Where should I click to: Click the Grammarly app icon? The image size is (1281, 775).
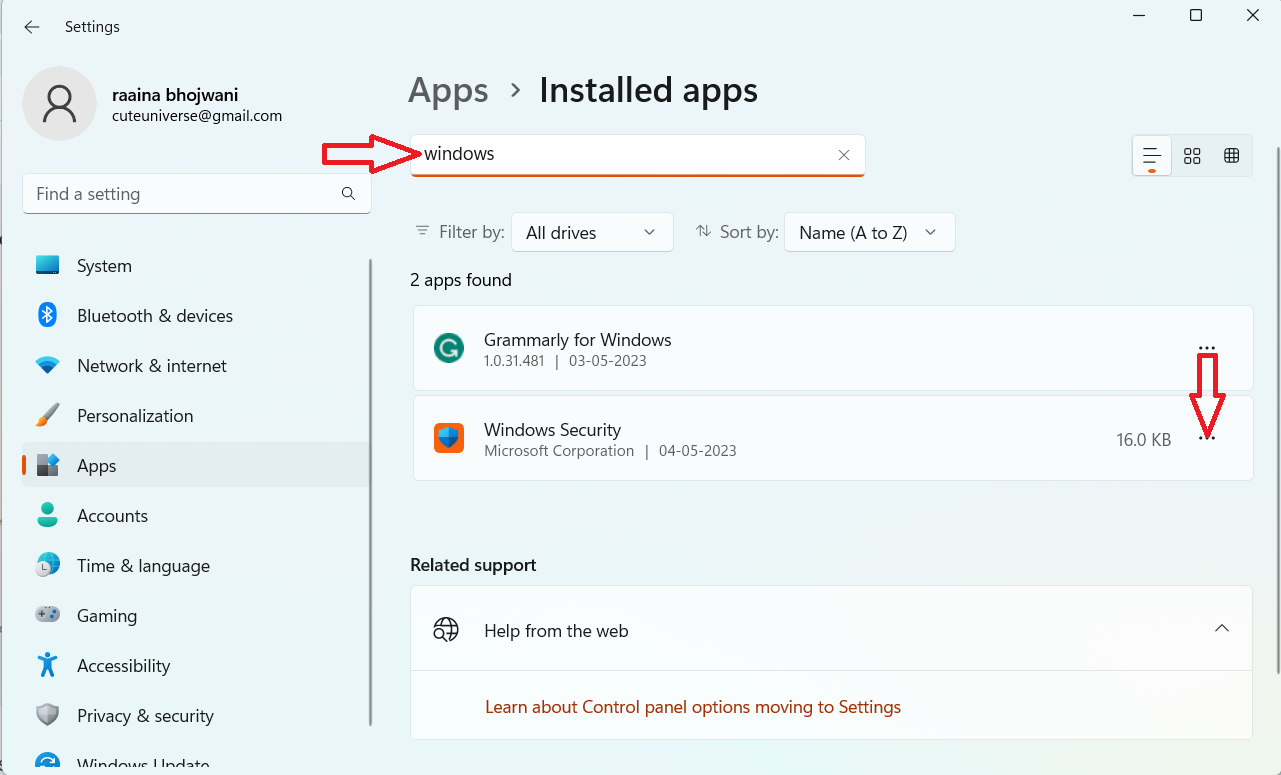pos(449,348)
